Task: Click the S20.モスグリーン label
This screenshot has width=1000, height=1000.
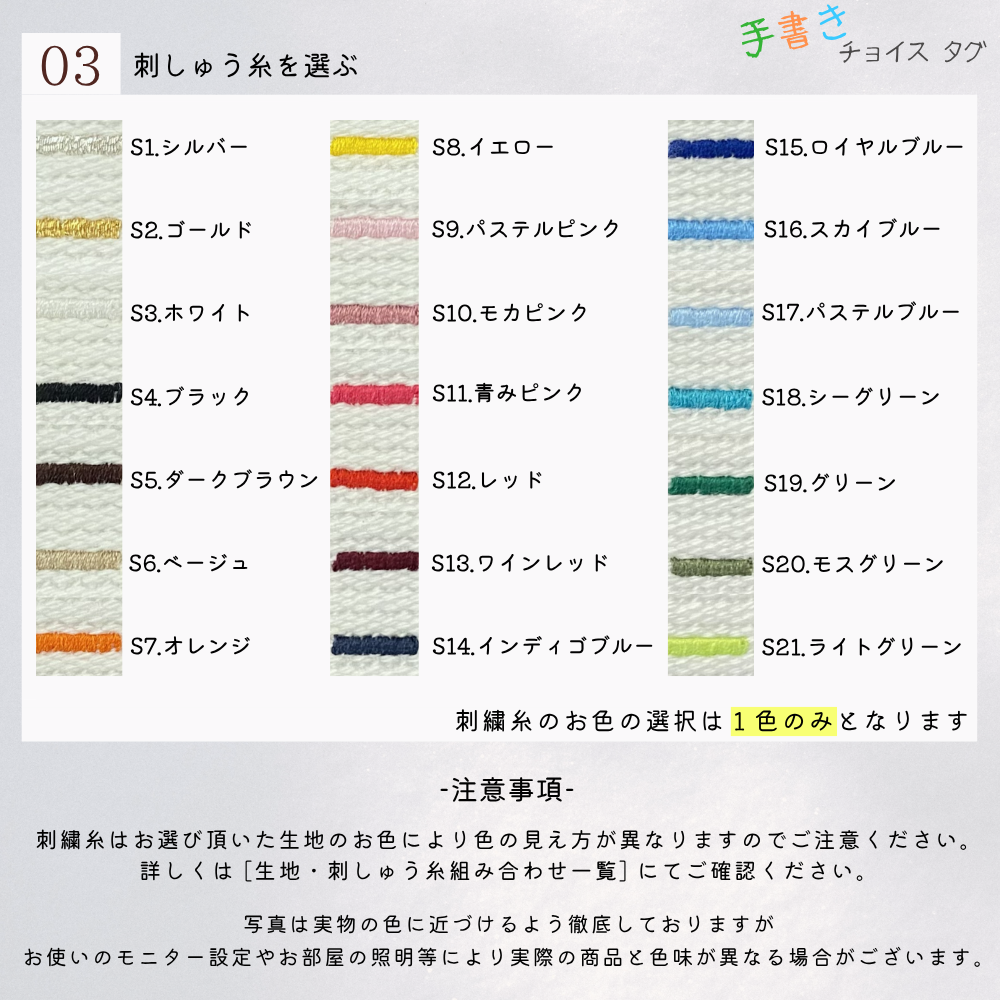Action: click(853, 564)
